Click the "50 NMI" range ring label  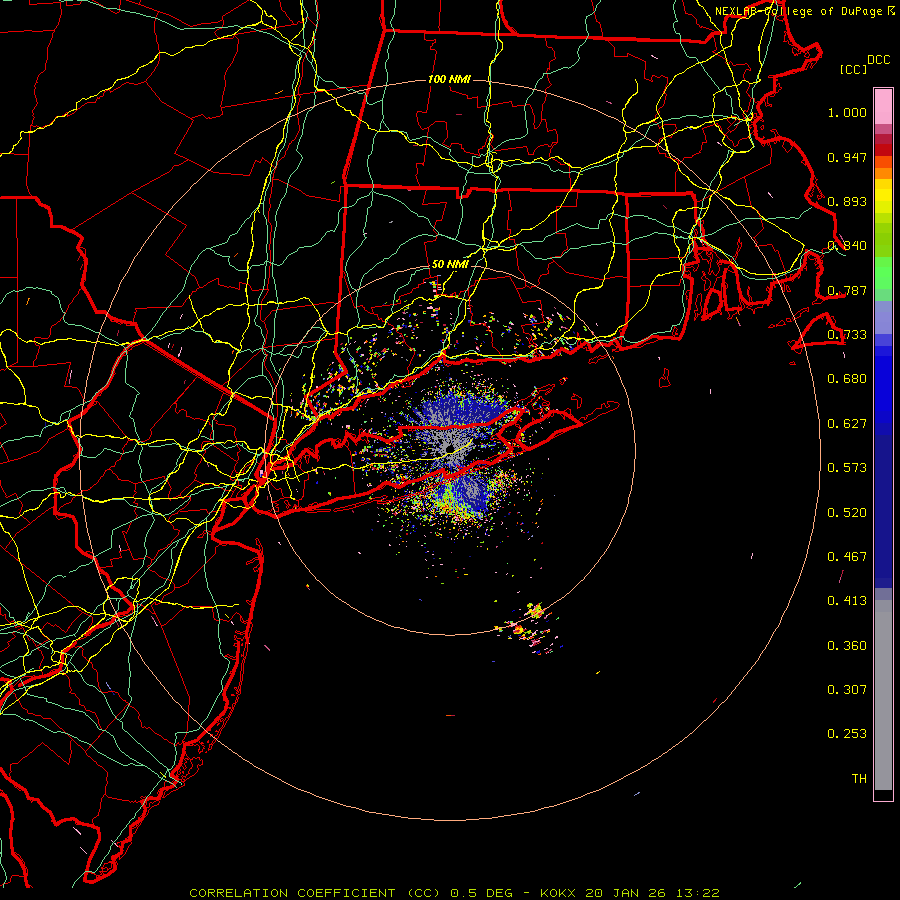(x=449, y=265)
